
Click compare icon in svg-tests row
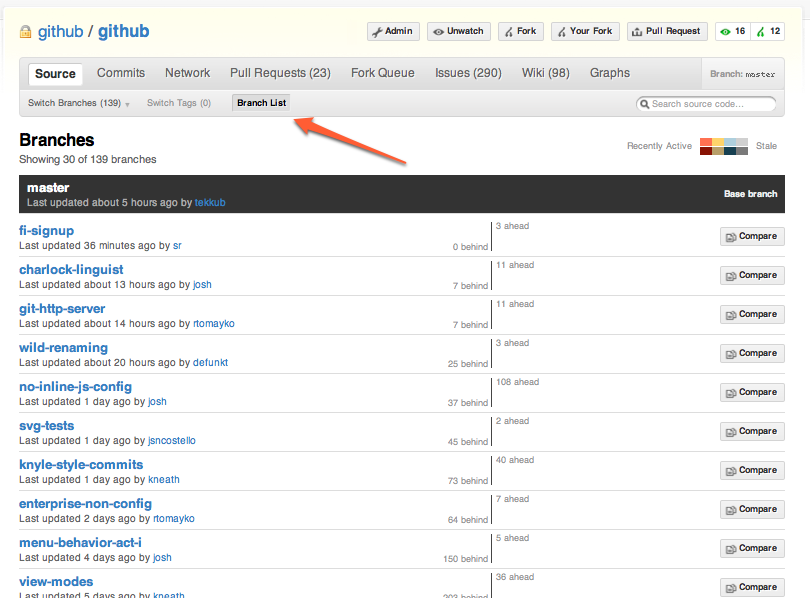click(x=731, y=432)
